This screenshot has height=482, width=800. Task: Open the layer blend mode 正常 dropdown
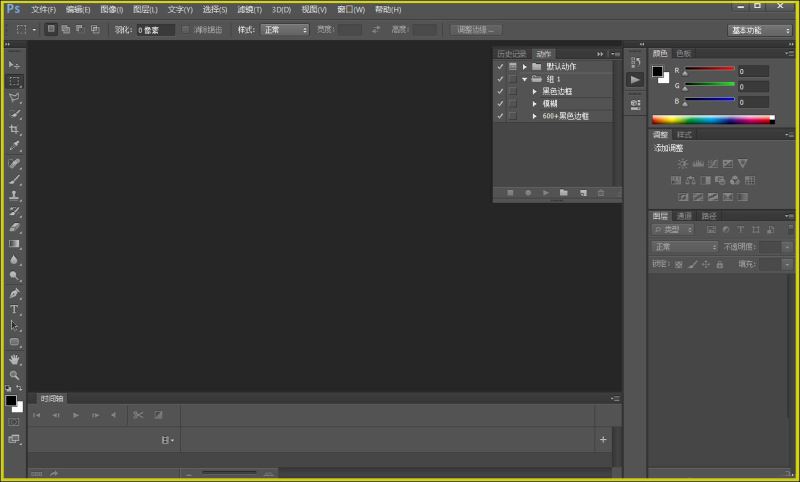(685, 247)
